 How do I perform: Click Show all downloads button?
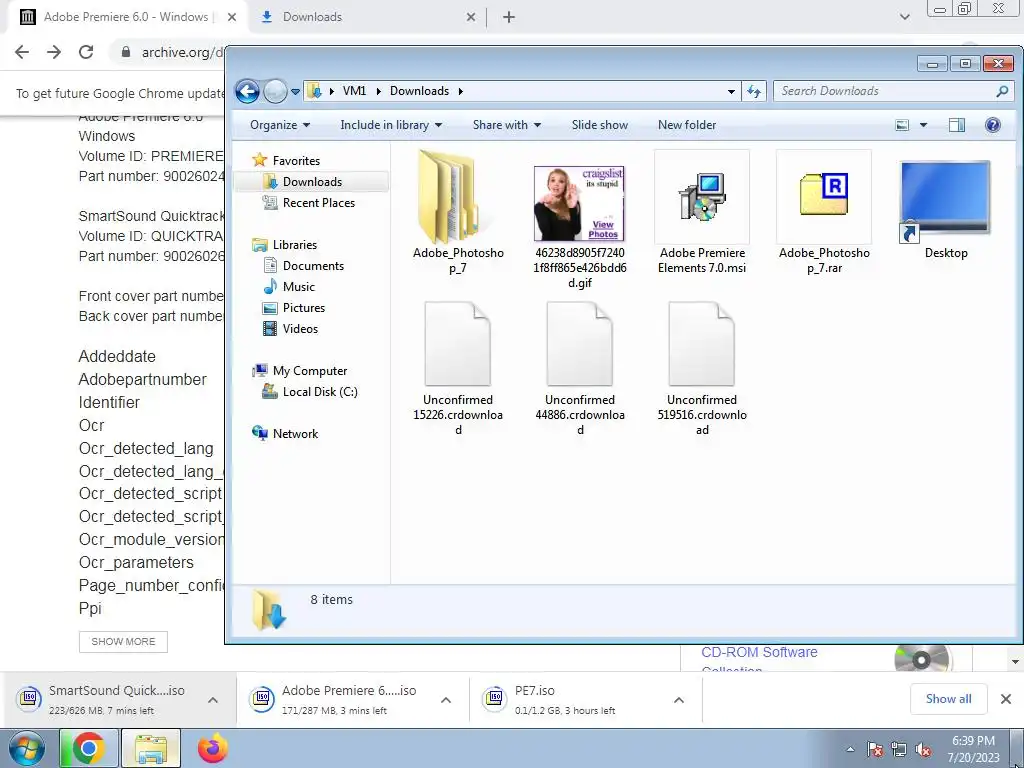[948, 699]
